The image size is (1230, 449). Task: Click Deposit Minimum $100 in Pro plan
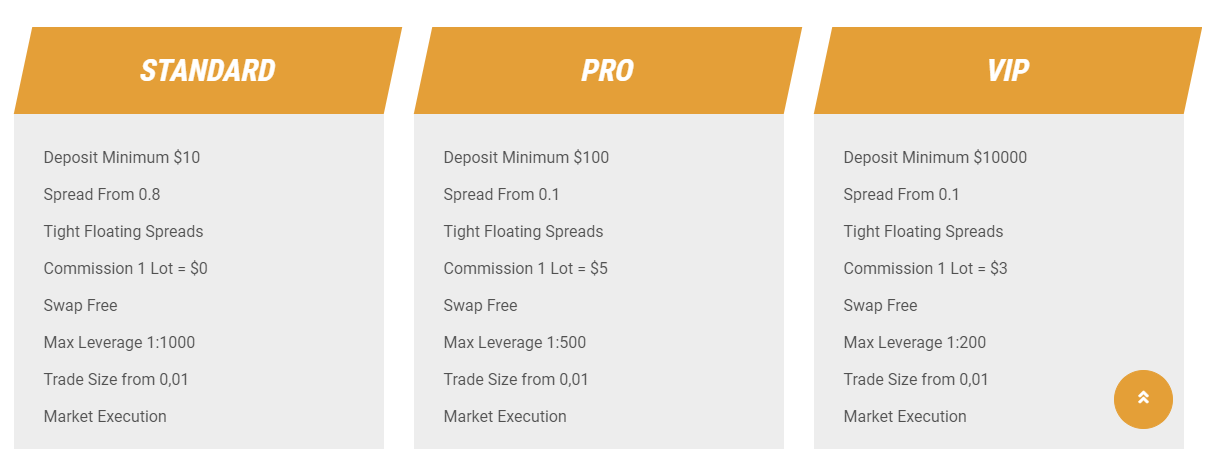pyautogui.click(x=526, y=157)
